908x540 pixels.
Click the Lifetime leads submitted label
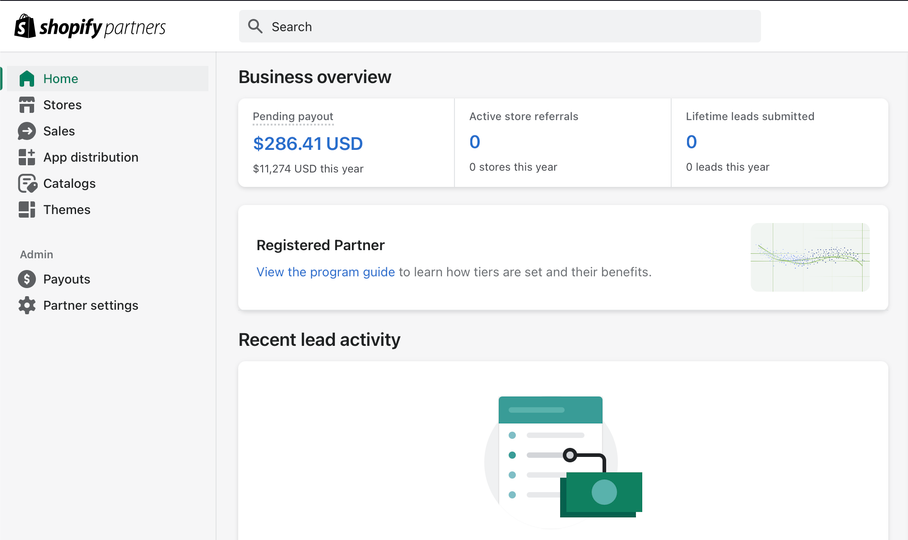tap(750, 116)
